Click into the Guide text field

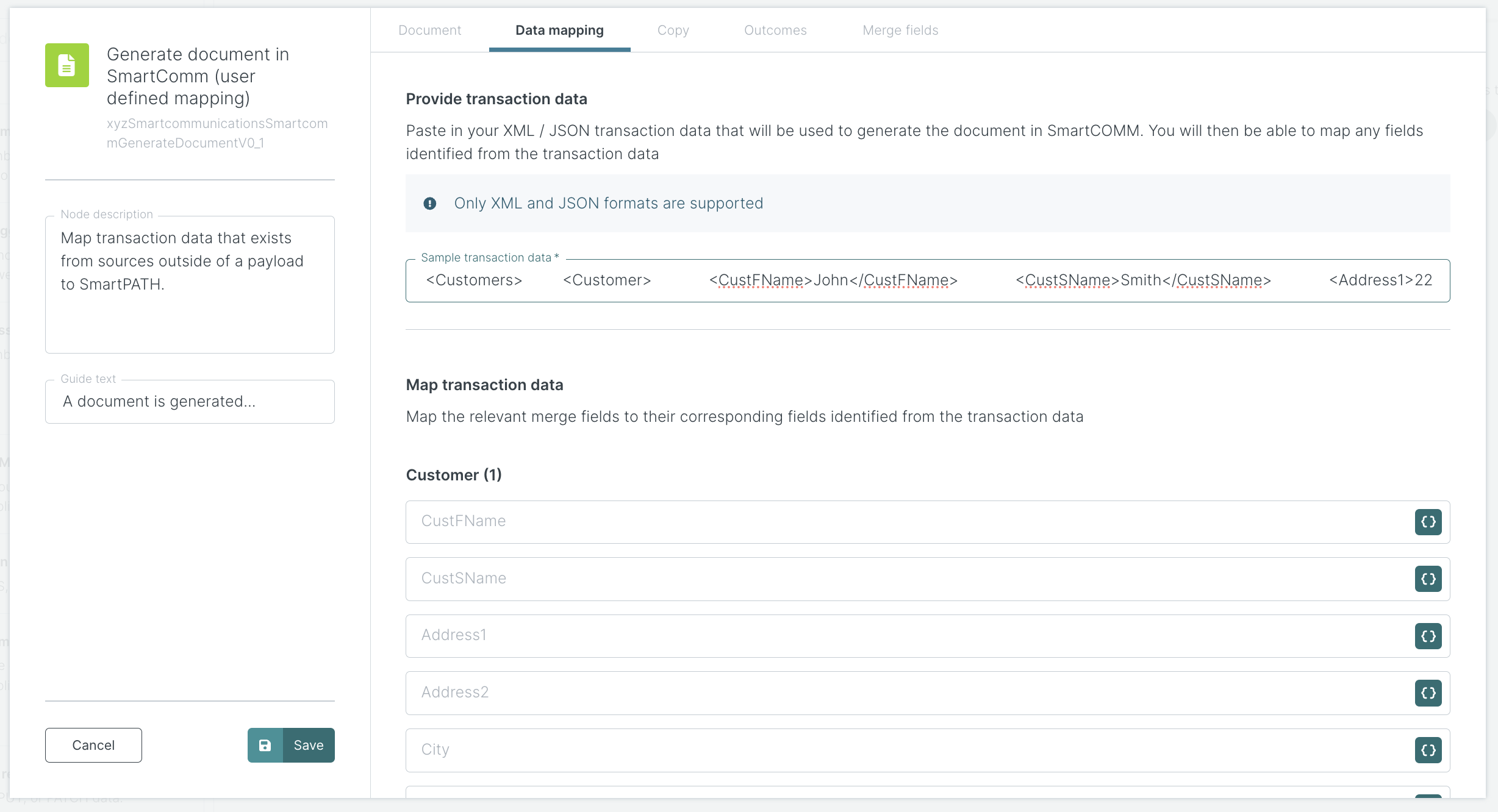[x=190, y=402]
